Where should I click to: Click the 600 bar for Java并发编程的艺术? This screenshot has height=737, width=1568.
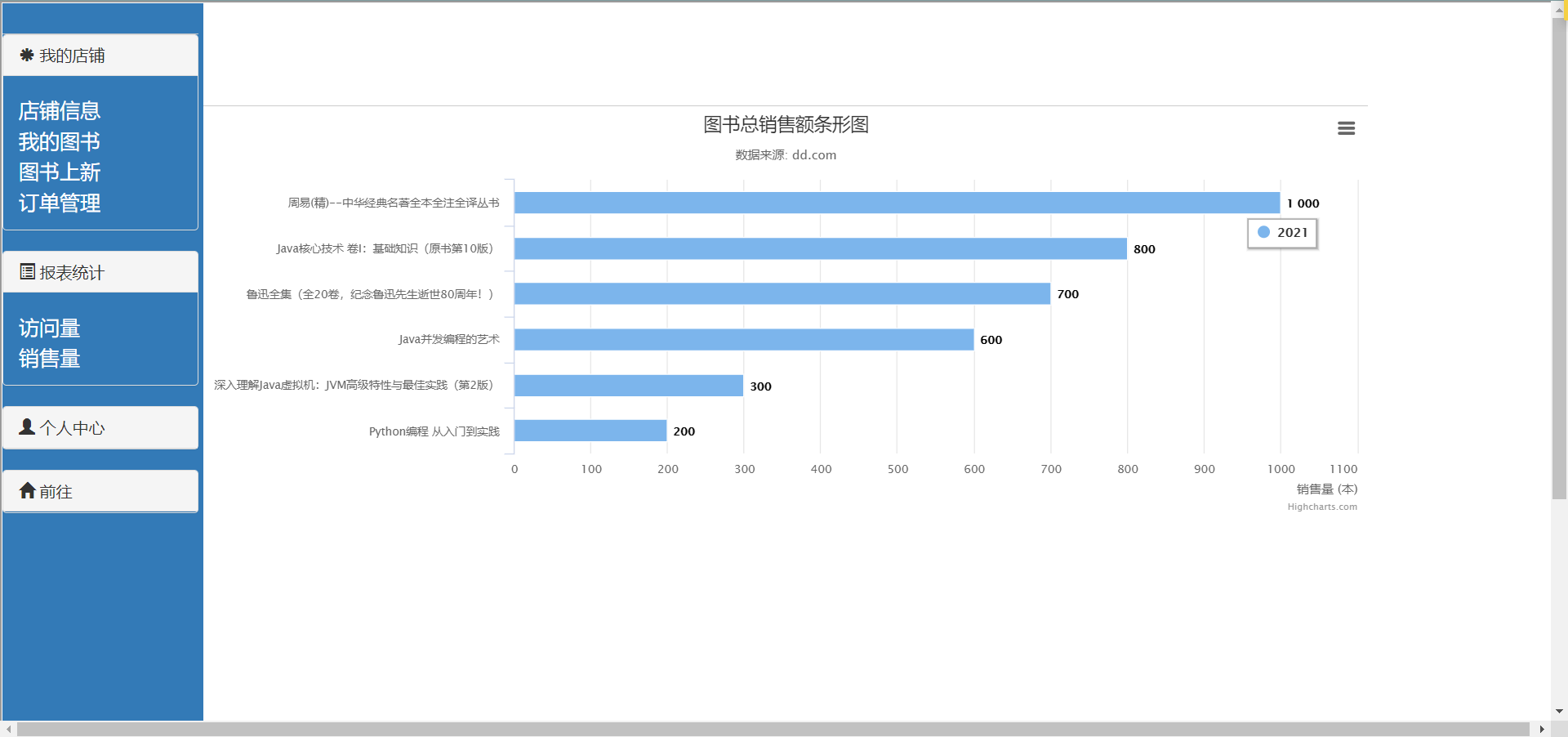[x=744, y=339]
